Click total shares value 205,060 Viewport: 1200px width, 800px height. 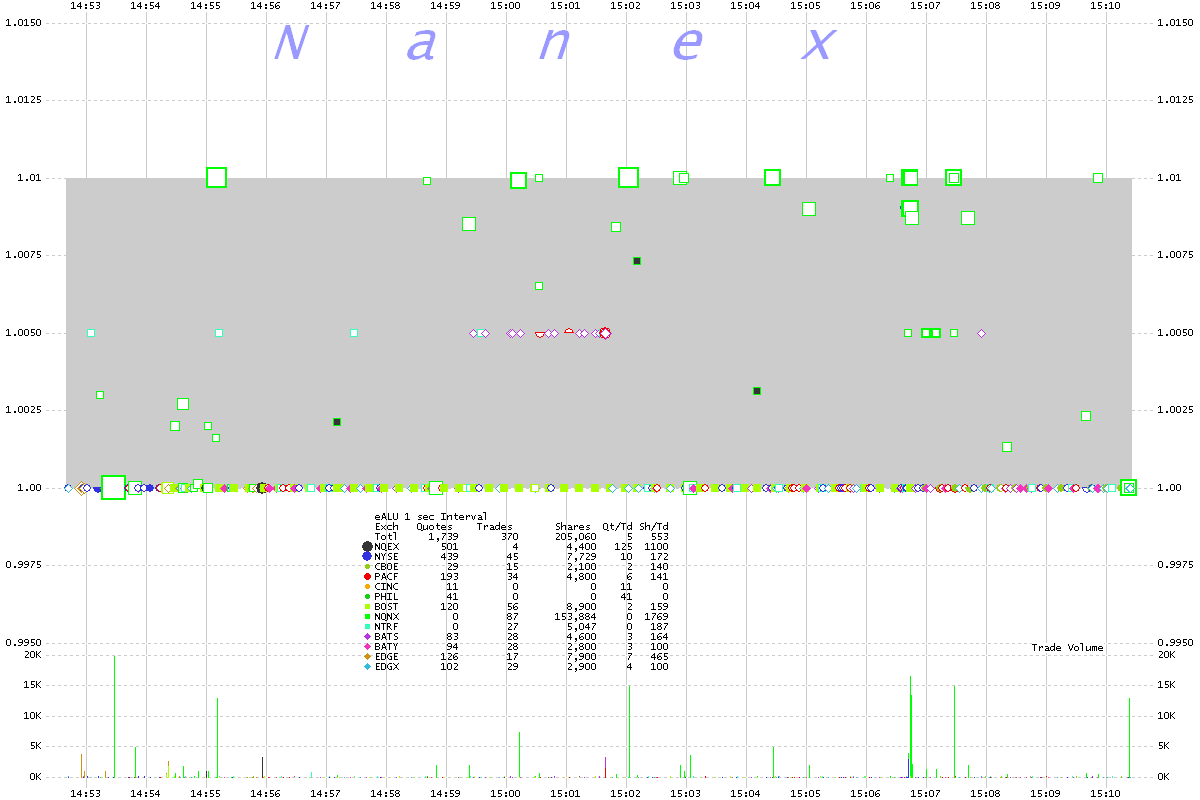pos(576,536)
